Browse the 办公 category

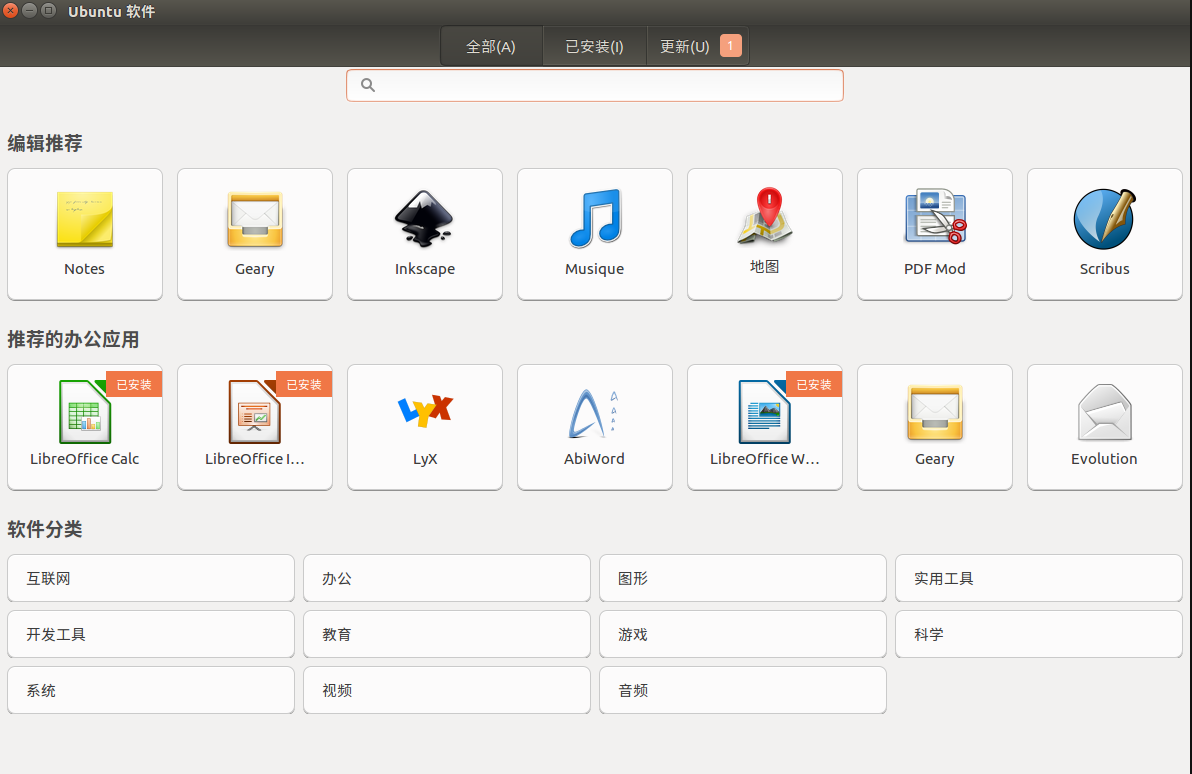447,578
